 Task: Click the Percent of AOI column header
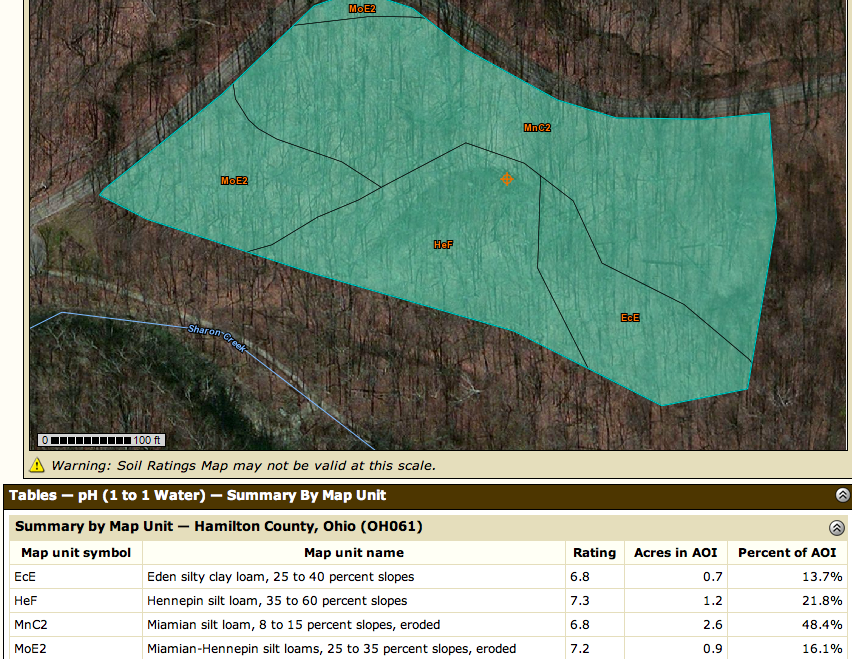tap(787, 553)
